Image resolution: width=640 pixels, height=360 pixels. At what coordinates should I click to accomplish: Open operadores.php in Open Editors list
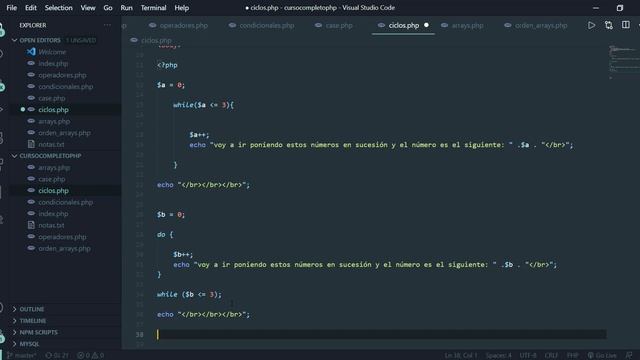point(62,75)
